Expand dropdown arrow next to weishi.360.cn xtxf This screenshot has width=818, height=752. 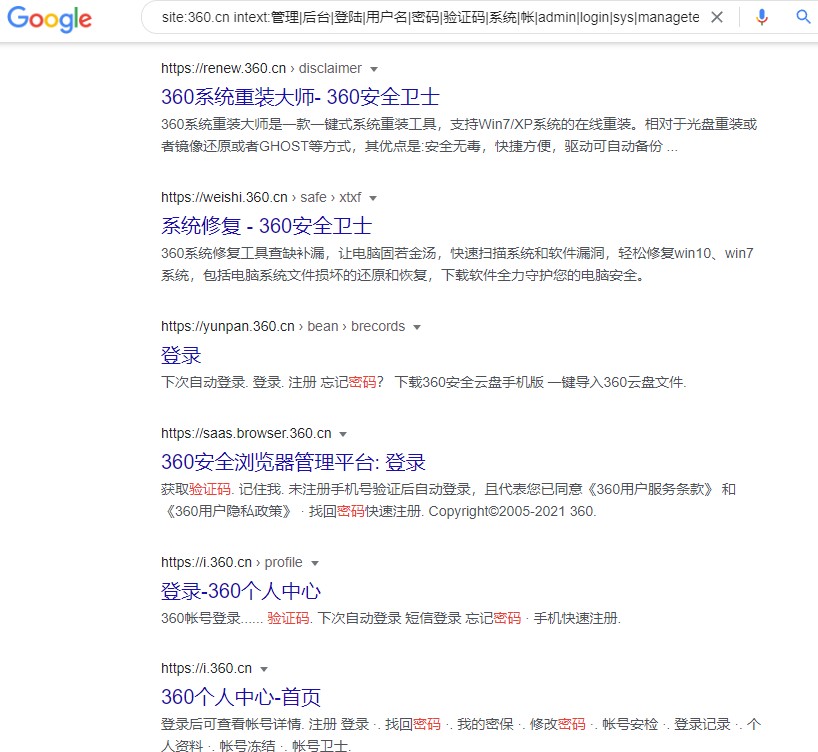coord(372,198)
